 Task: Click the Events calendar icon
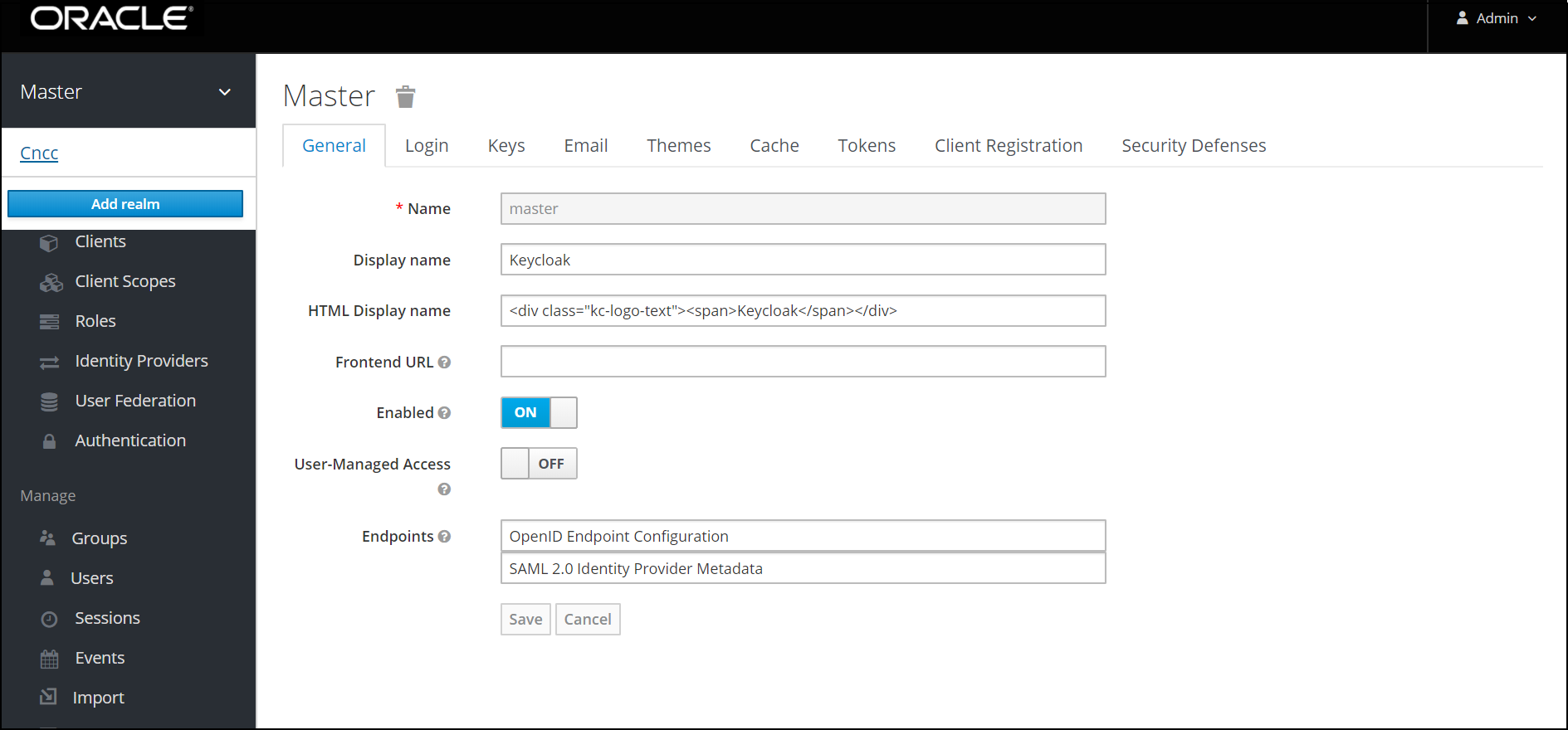pyautogui.click(x=50, y=659)
